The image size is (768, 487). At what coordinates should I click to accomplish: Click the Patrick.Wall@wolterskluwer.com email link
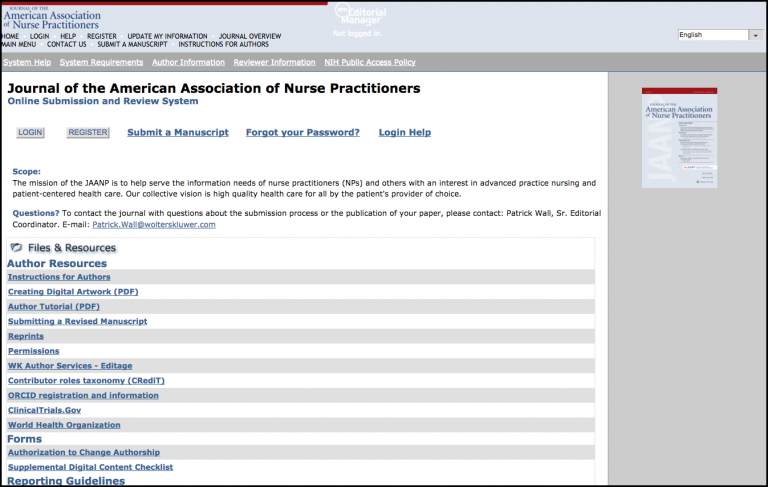click(154, 224)
